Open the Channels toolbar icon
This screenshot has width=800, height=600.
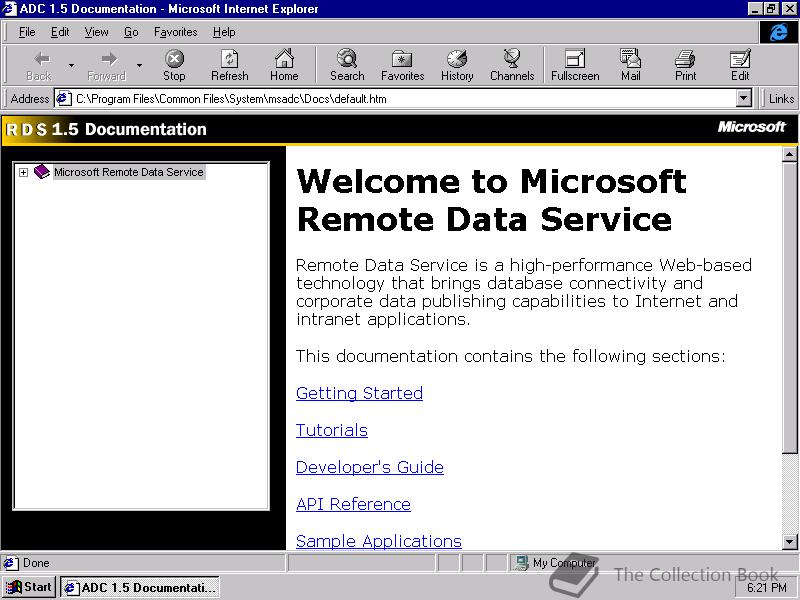512,59
